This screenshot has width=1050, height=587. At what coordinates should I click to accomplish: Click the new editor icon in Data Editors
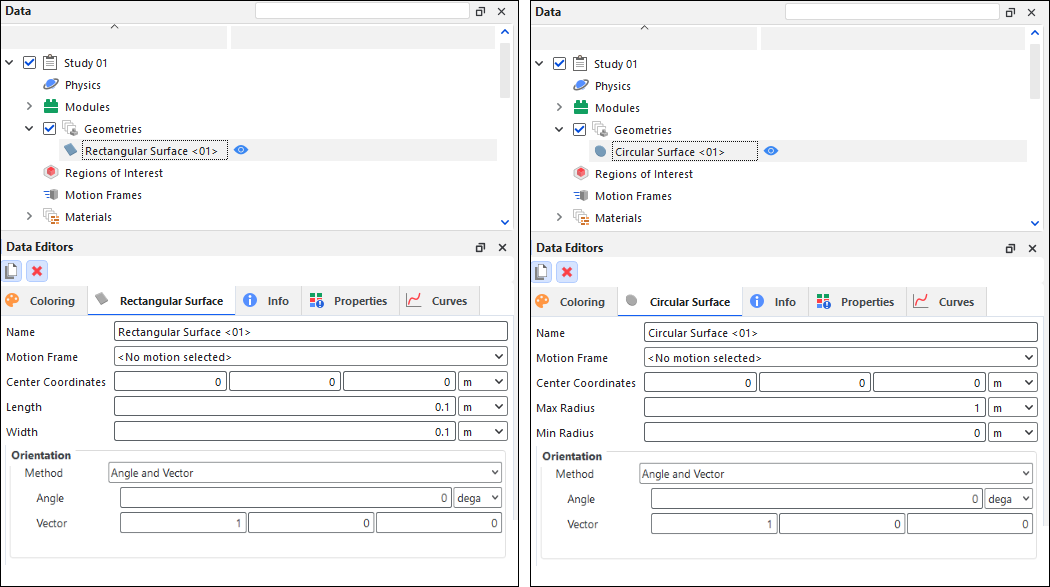point(12,271)
